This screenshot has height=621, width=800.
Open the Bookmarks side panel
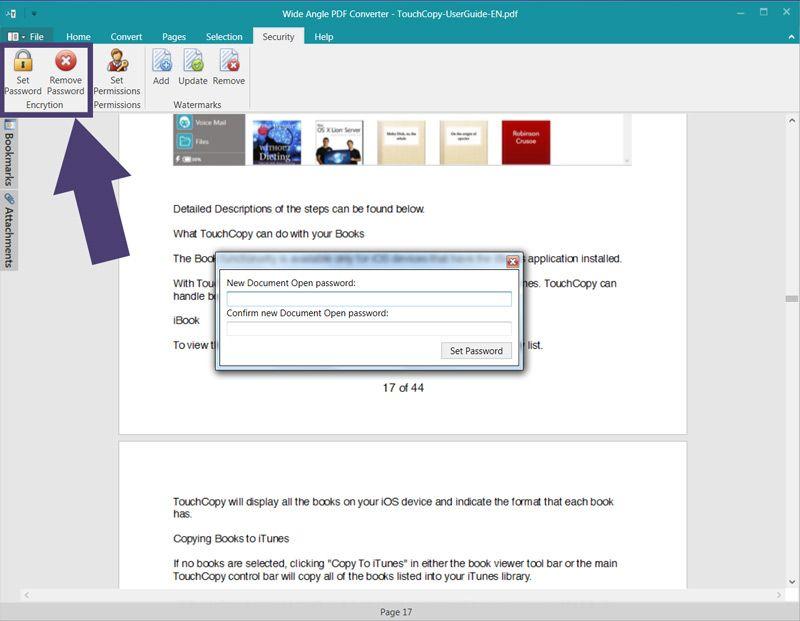click(10, 152)
